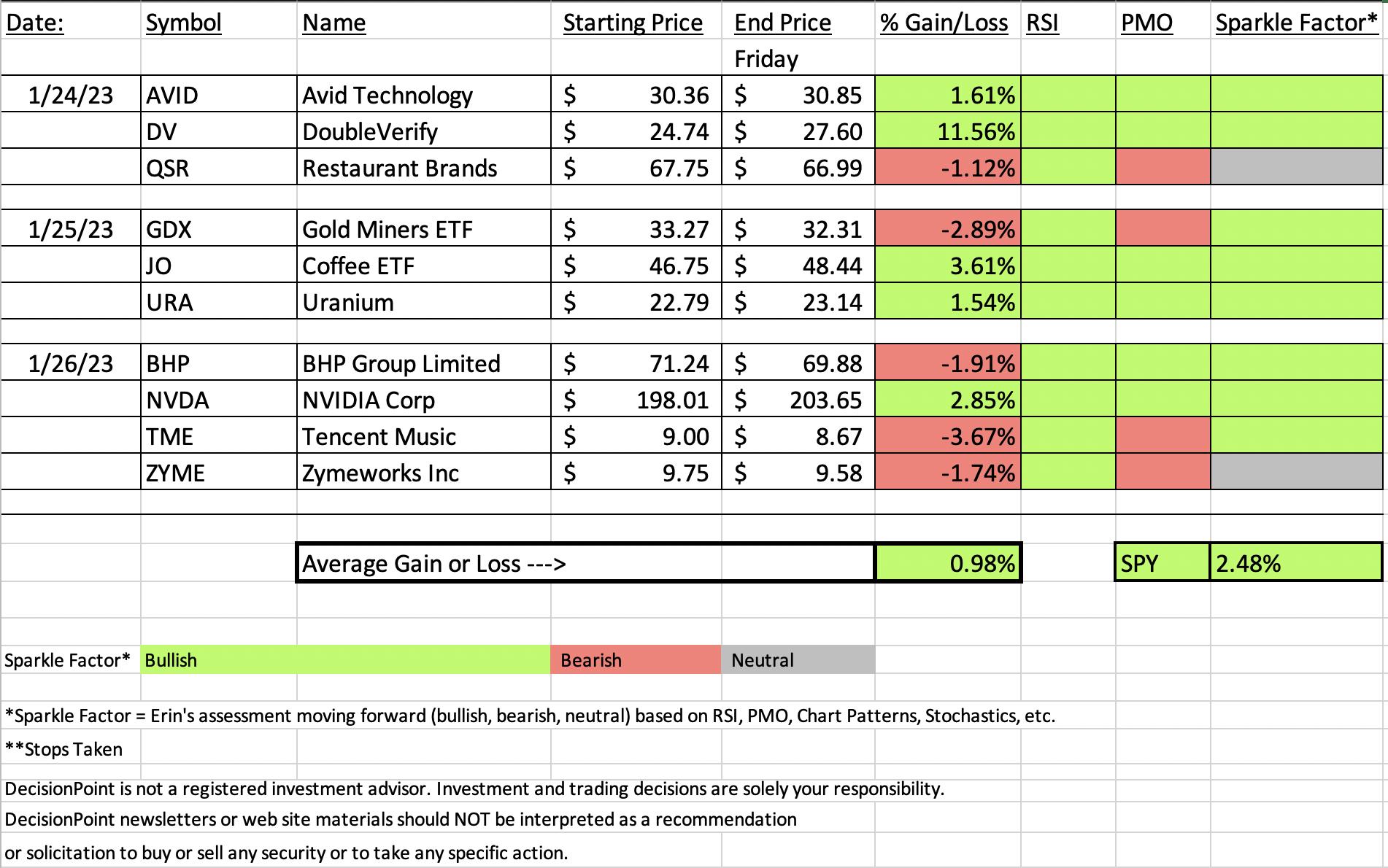Click the 198.01 starting price cell
The height and width of the screenshot is (868, 1388).
(636, 400)
